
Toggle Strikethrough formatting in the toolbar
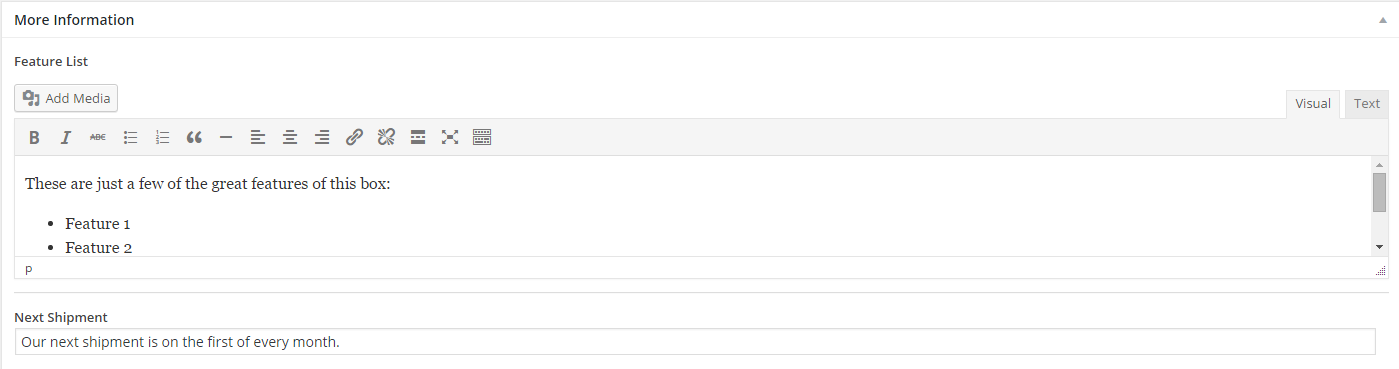pyautogui.click(x=98, y=138)
